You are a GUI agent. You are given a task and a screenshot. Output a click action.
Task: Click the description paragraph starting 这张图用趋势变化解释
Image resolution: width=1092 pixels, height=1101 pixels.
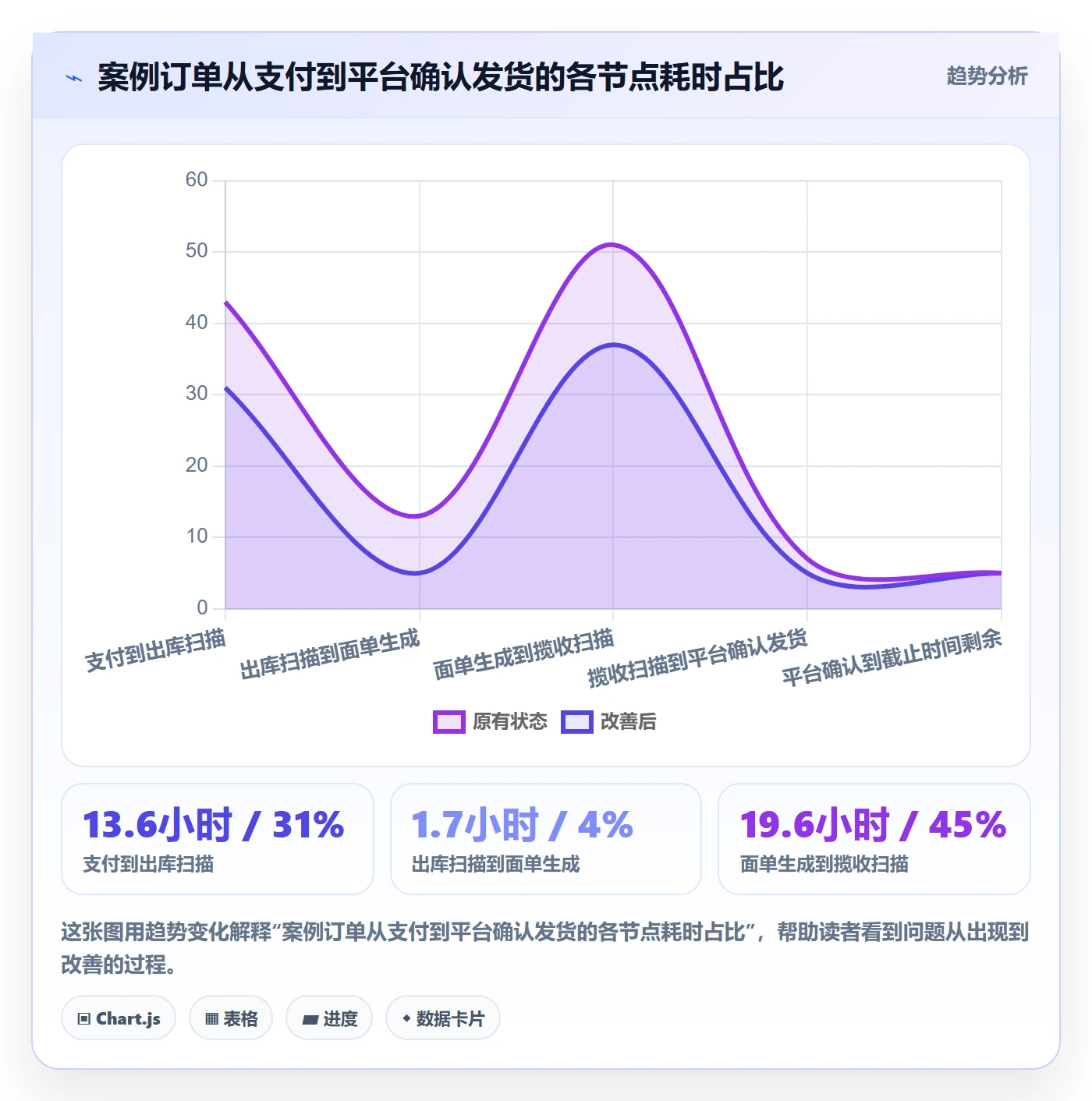545,948
